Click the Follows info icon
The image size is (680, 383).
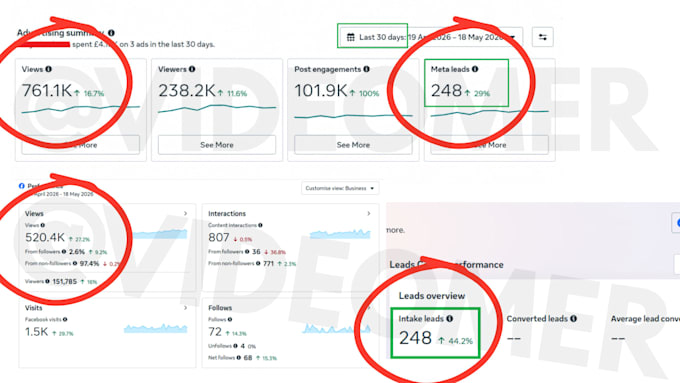pyautogui.click(x=230, y=319)
